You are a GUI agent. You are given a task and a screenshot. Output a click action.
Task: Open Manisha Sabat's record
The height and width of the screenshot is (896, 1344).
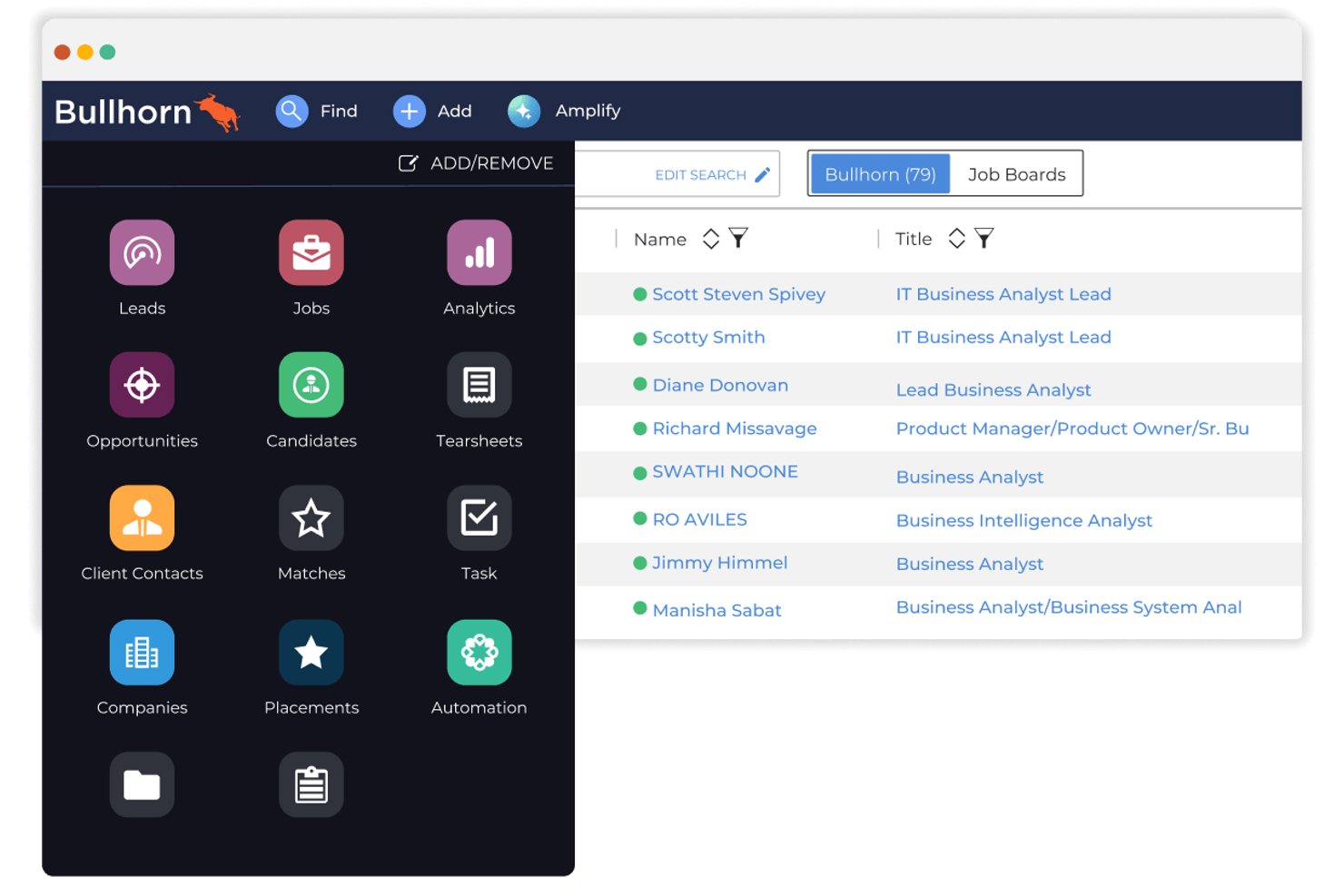pyautogui.click(x=716, y=610)
